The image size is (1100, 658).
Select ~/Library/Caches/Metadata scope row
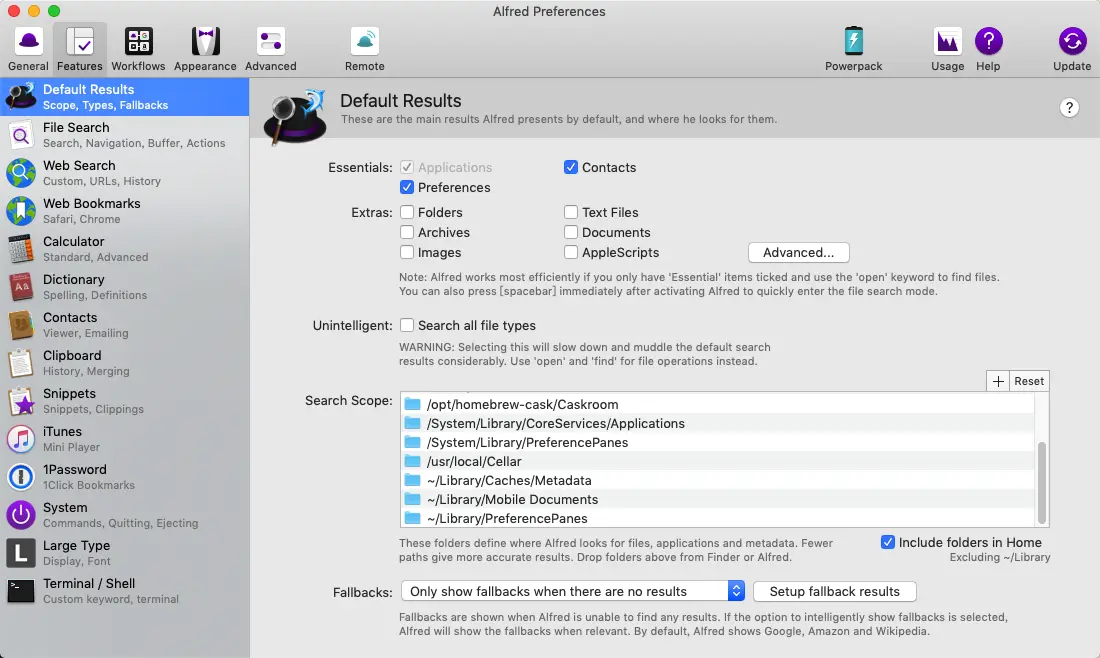717,480
